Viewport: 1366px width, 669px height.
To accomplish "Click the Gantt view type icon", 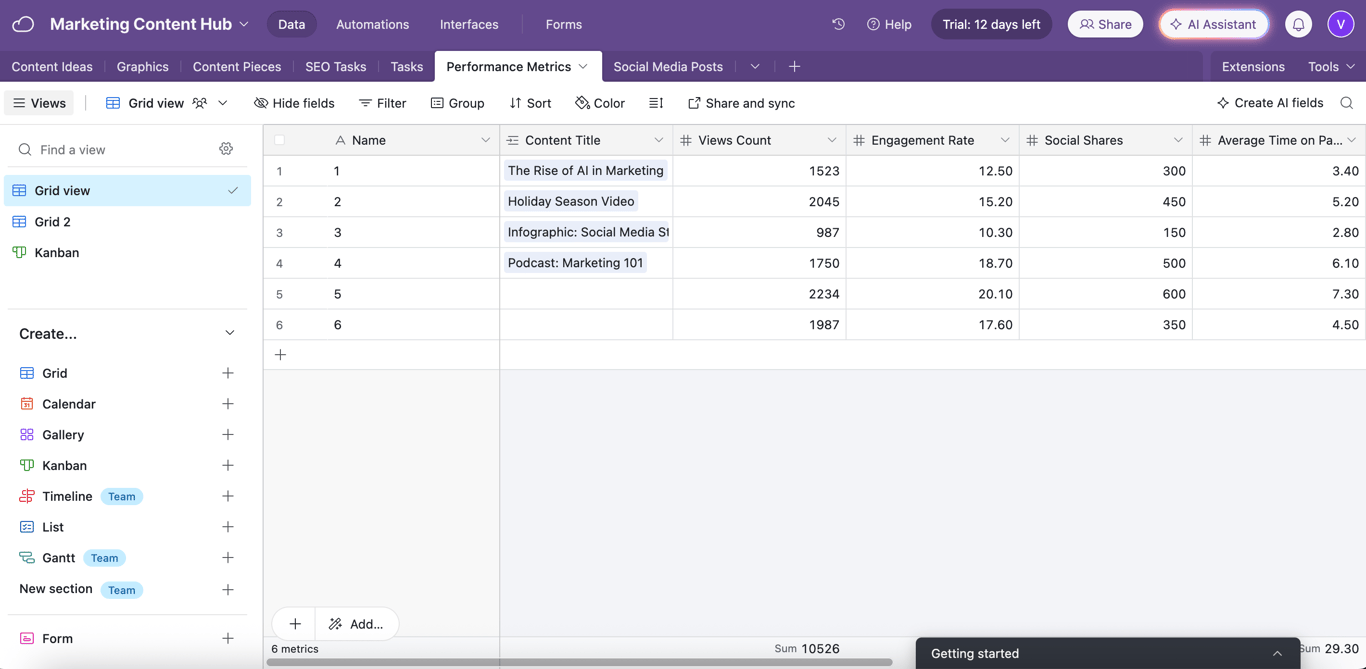I will pyautogui.click(x=27, y=558).
